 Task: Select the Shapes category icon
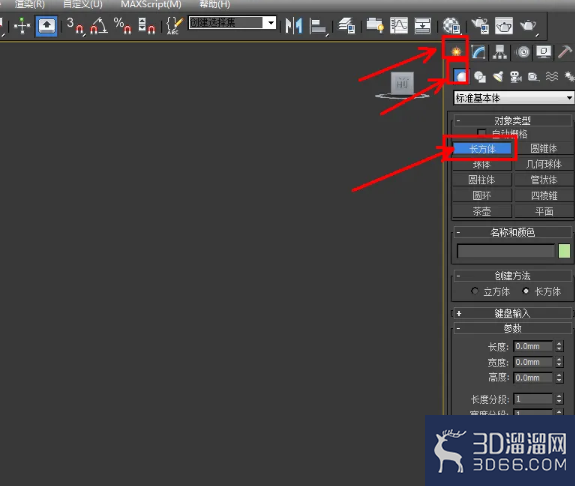480,77
